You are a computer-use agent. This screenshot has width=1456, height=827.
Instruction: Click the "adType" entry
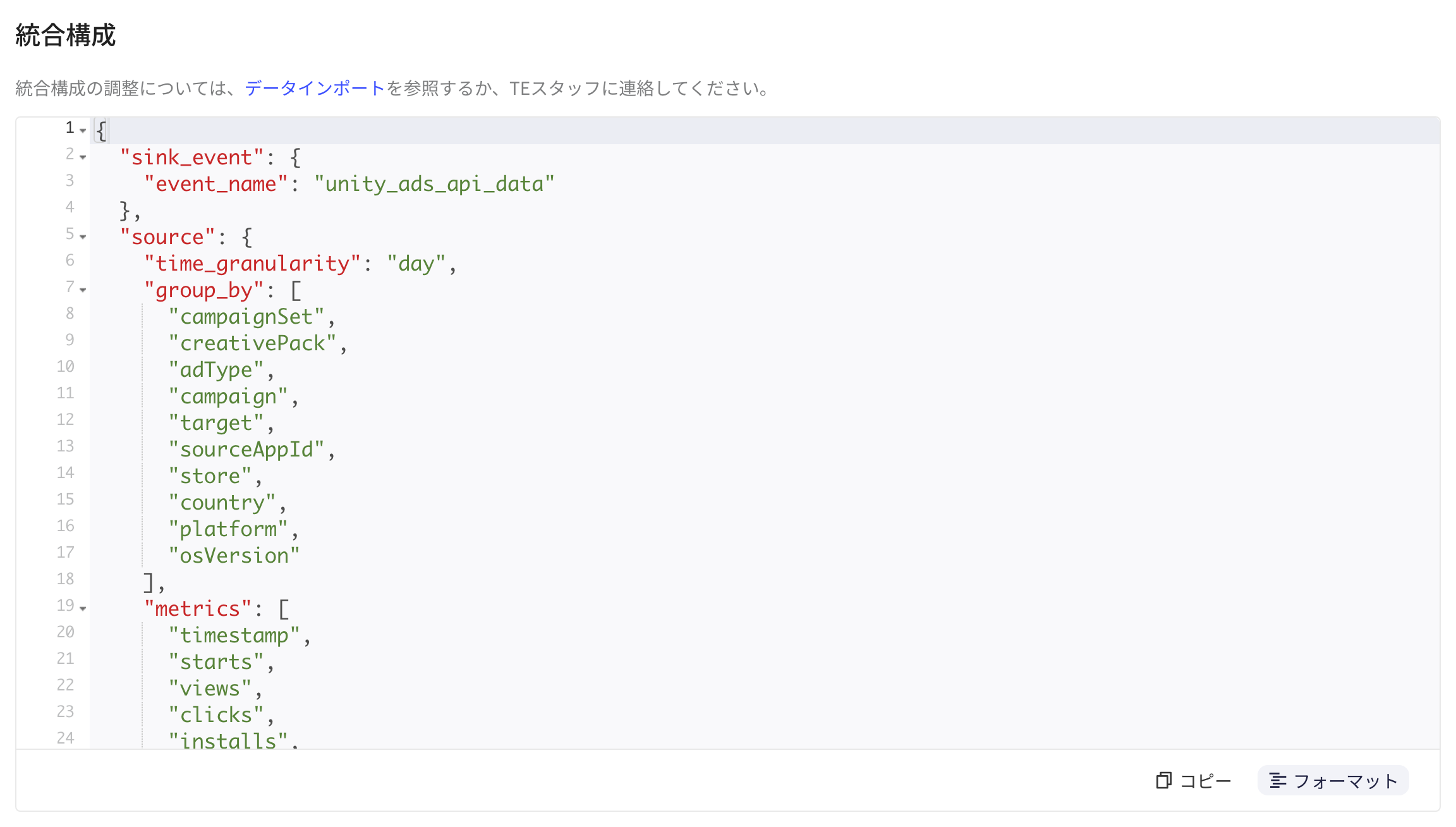[x=216, y=370]
